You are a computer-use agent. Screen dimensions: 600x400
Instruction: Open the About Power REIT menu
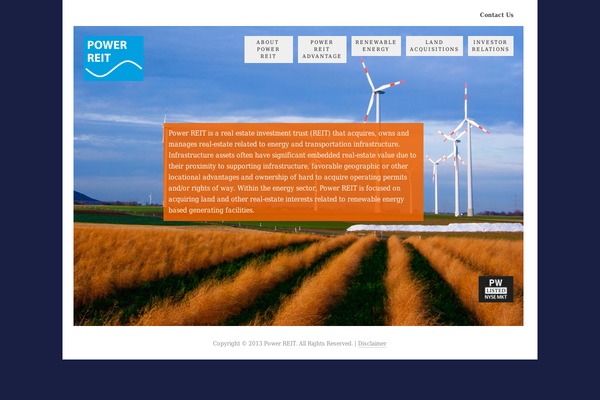(x=268, y=49)
